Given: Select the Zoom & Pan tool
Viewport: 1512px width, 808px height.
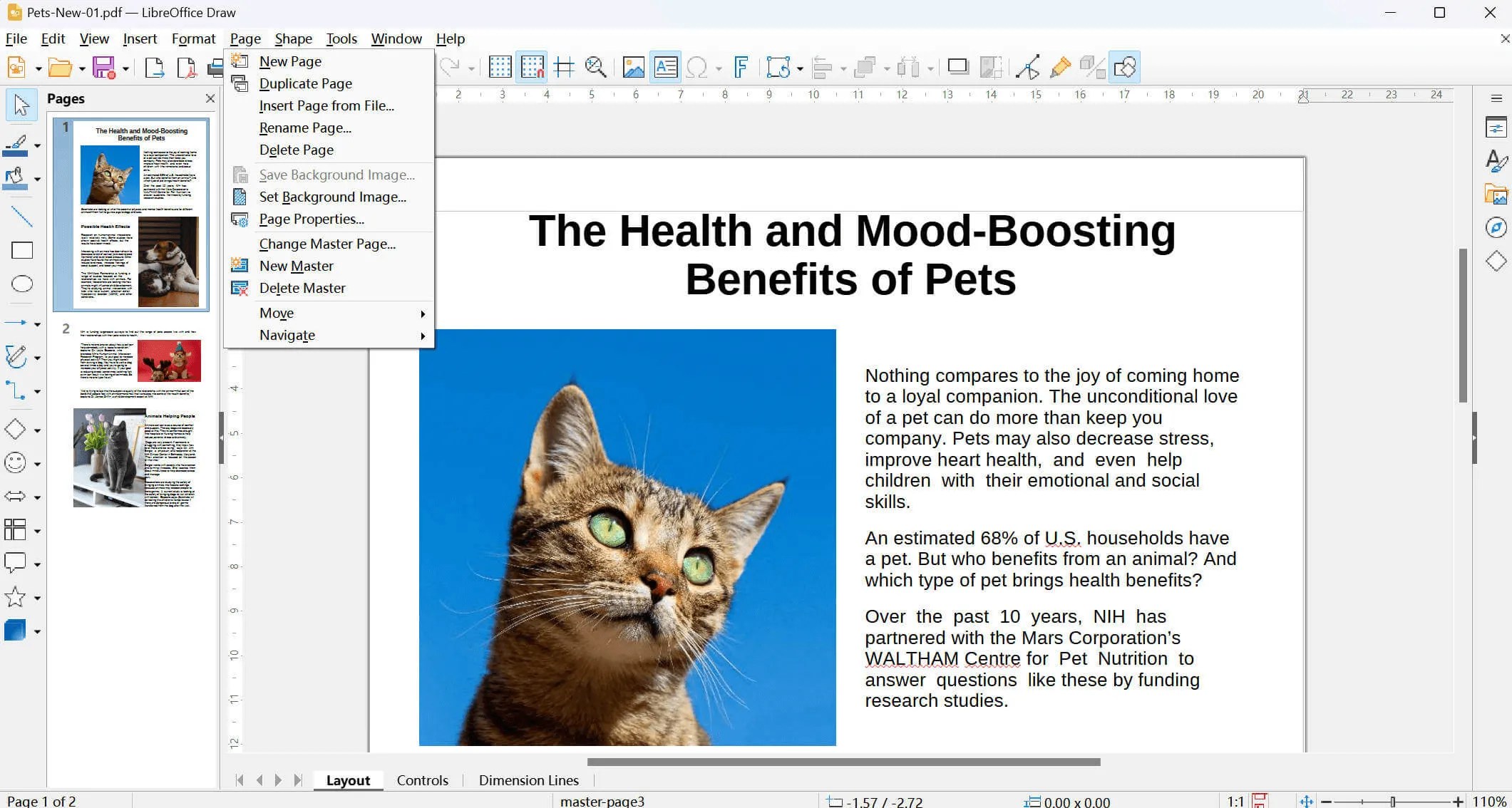Looking at the screenshot, I should coord(597,66).
